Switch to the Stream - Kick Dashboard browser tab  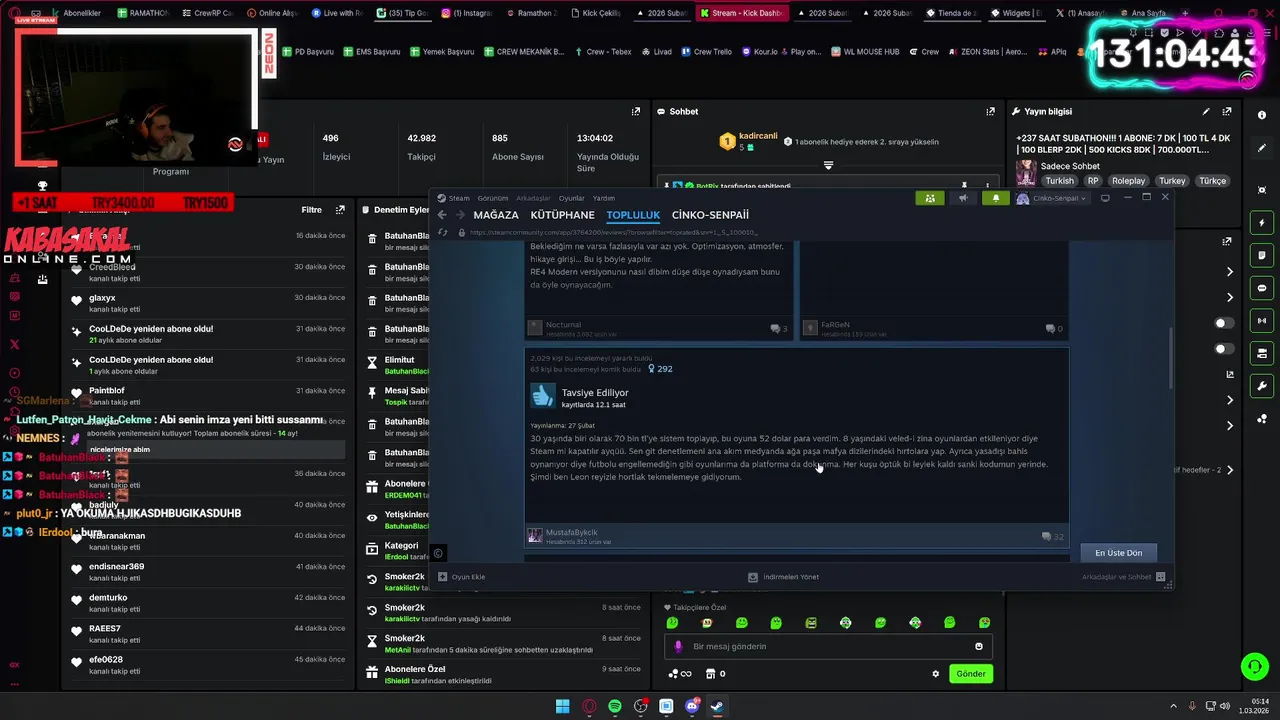tap(740, 13)
